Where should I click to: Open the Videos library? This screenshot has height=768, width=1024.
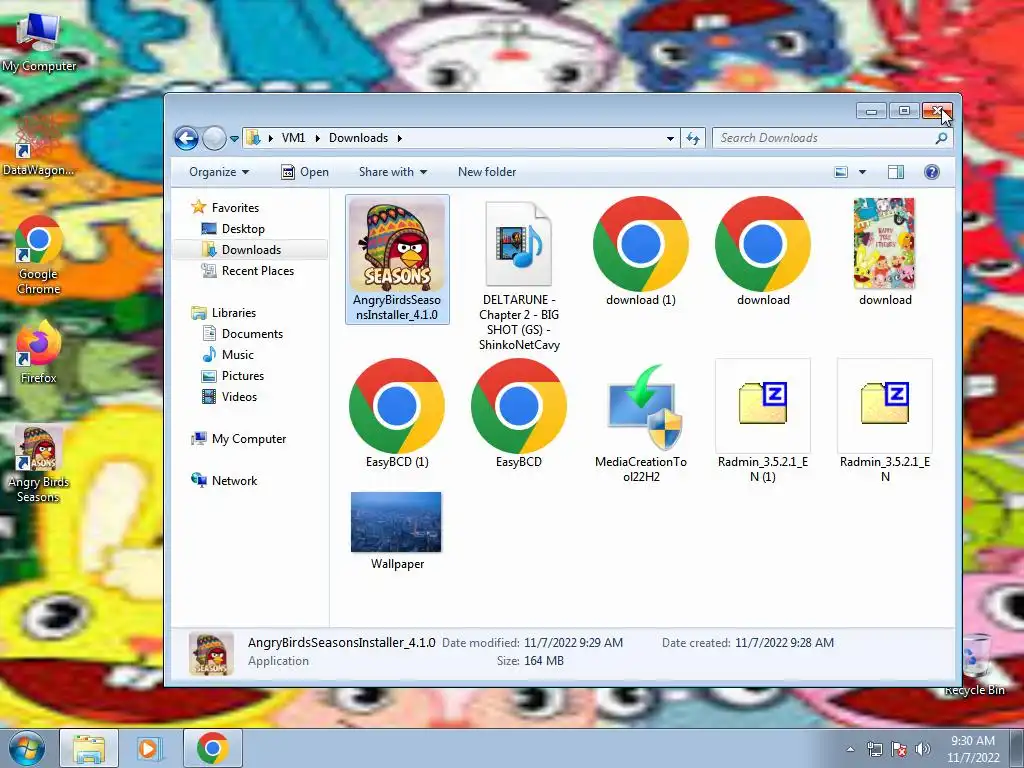239,396
